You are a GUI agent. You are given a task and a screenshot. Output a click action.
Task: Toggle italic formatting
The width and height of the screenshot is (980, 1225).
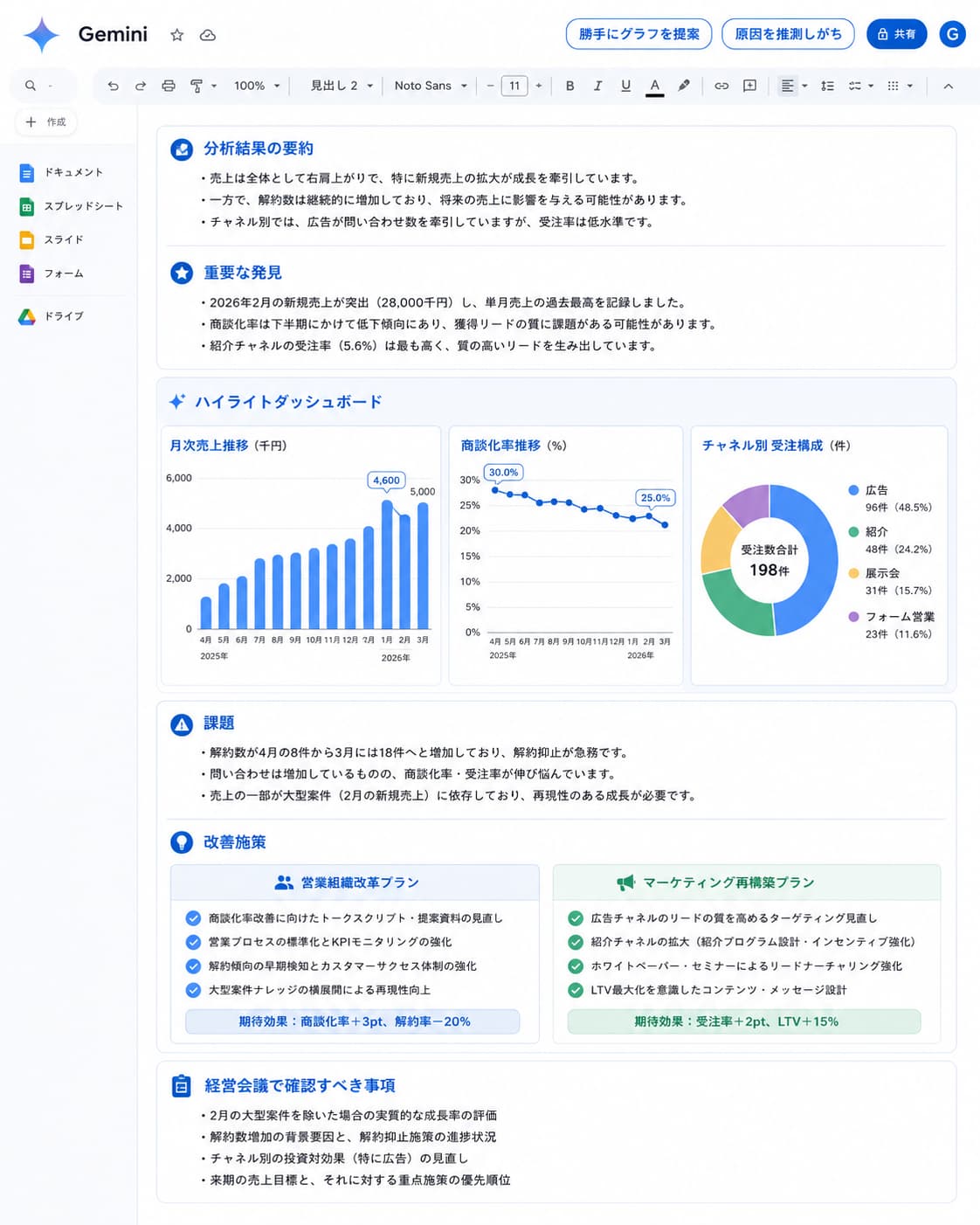point(597,86)
